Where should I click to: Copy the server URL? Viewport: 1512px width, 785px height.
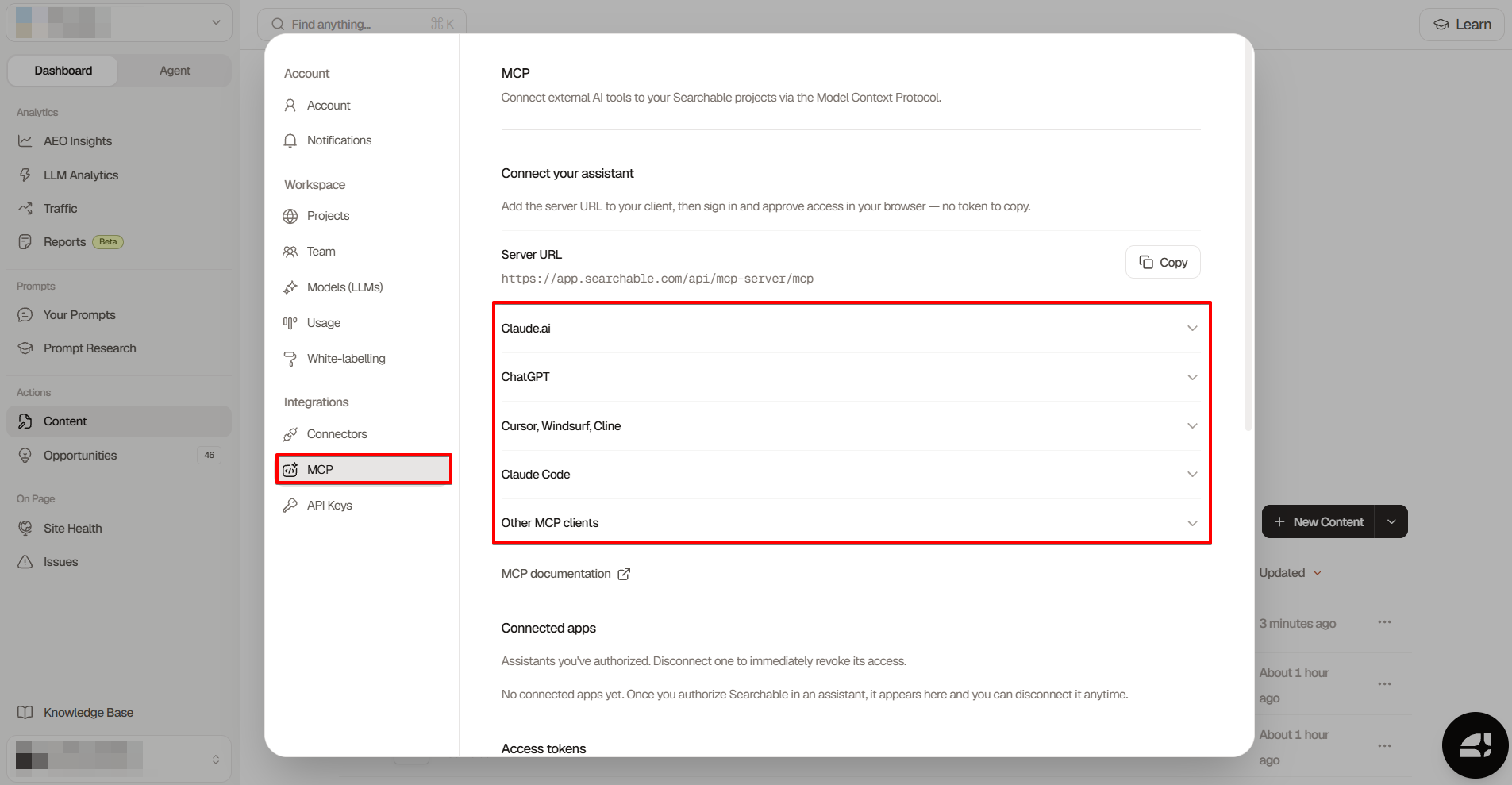pyautogui.click(x=1163, y=262)
